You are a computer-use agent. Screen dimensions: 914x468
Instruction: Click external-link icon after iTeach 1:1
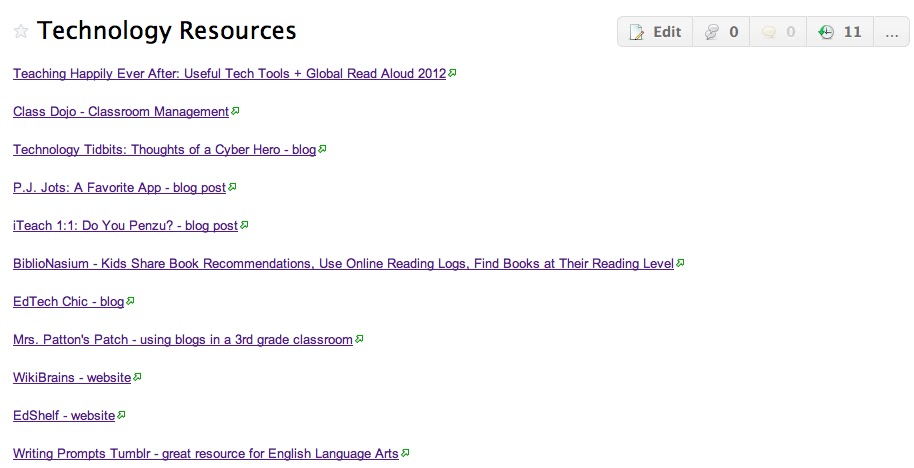pyautogui.click(x=244, y=224)
